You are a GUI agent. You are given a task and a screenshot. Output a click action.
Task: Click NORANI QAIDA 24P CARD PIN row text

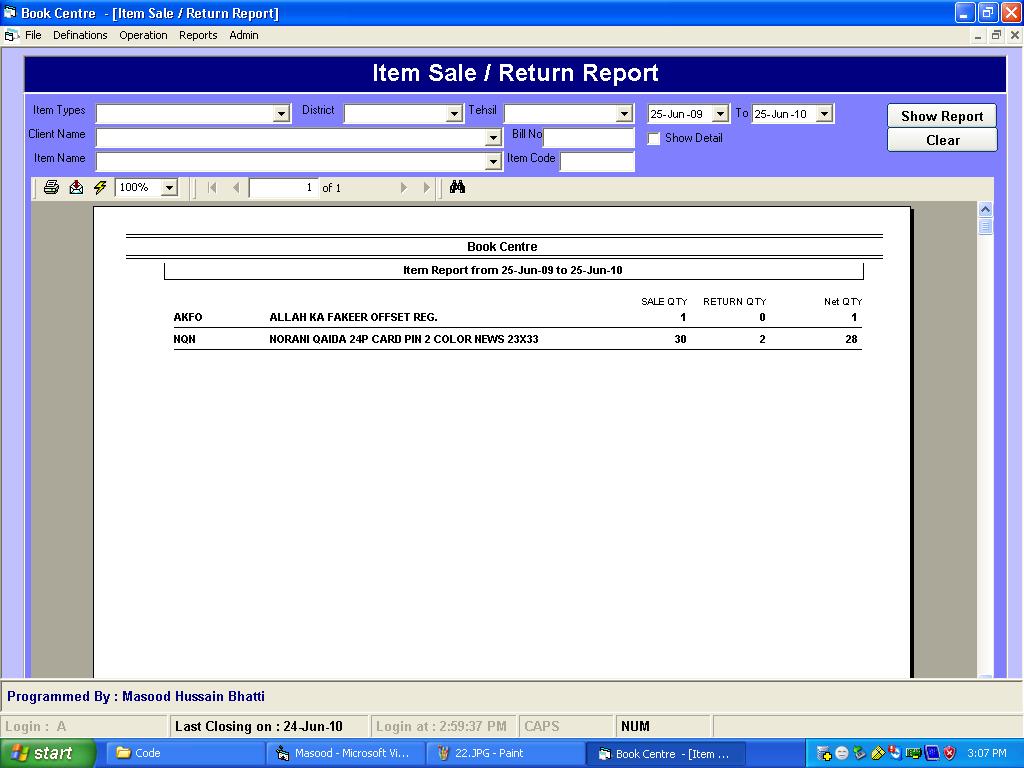pos(404,339)
